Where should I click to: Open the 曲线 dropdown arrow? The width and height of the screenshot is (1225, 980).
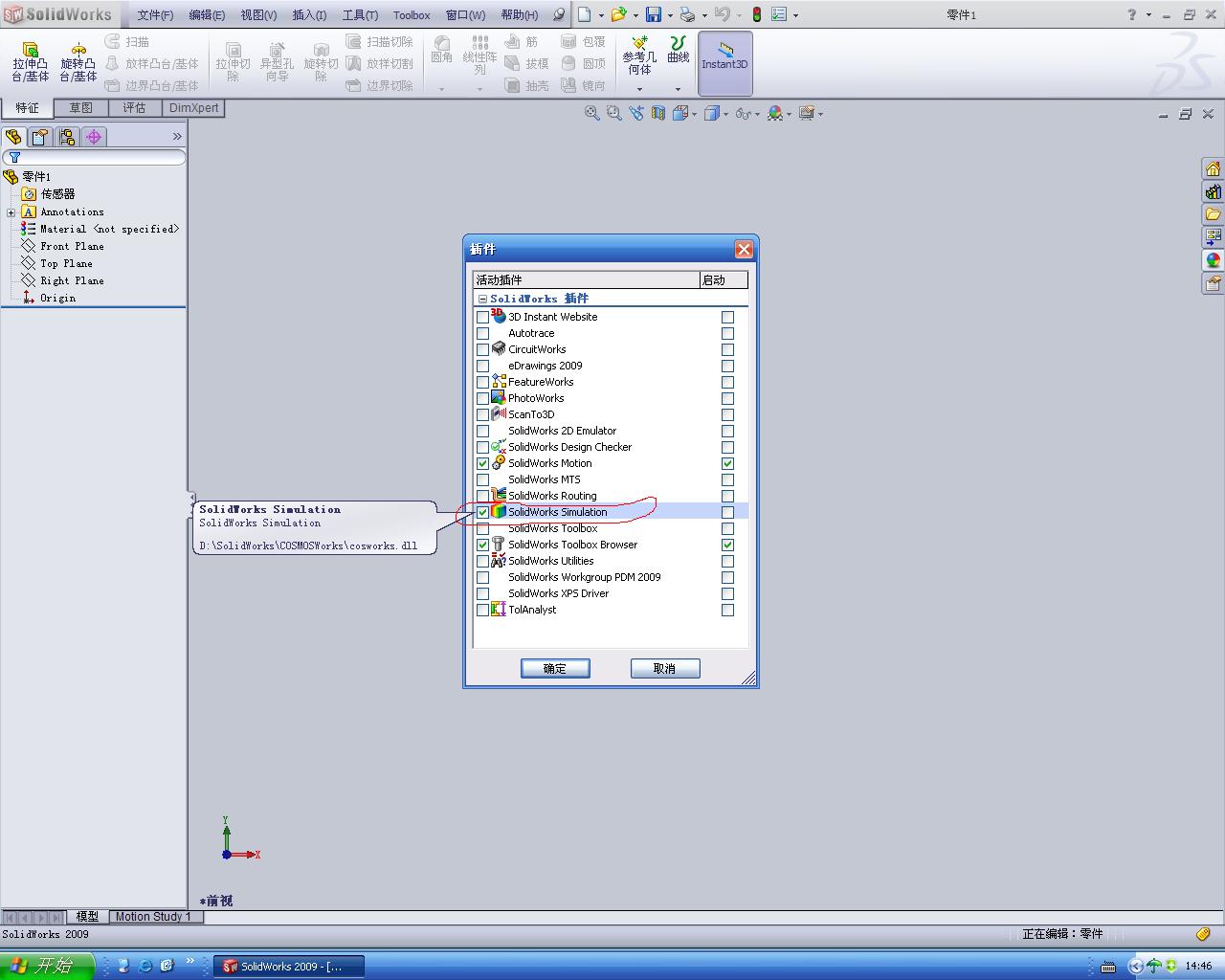click(678, 89)
